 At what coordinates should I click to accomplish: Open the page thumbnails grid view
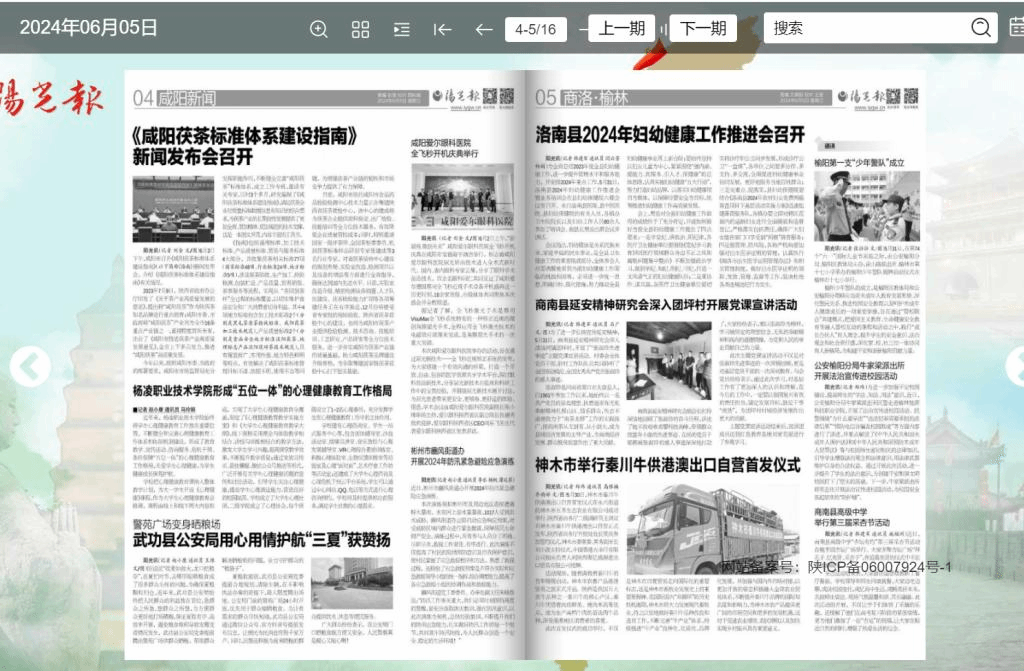coord(360,29)
